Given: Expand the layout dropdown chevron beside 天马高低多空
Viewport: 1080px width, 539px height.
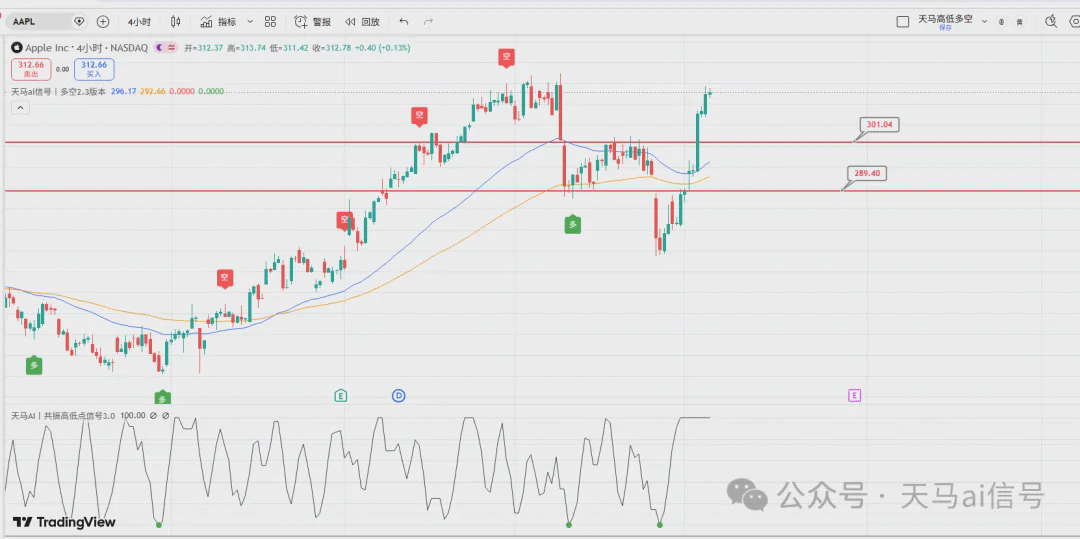Looking at the screenshot, I should coord(984,21).
